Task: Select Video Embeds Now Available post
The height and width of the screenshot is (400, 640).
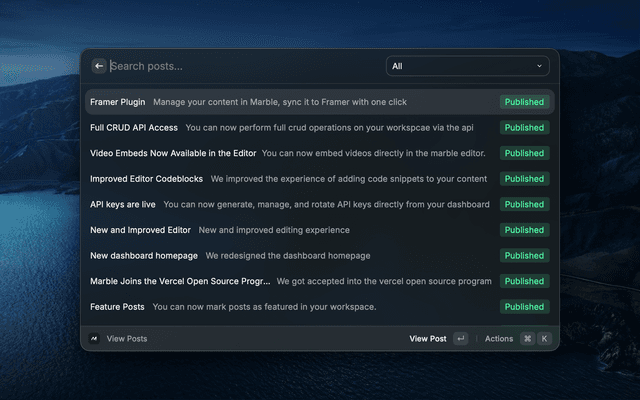Action: pos(172,153)
